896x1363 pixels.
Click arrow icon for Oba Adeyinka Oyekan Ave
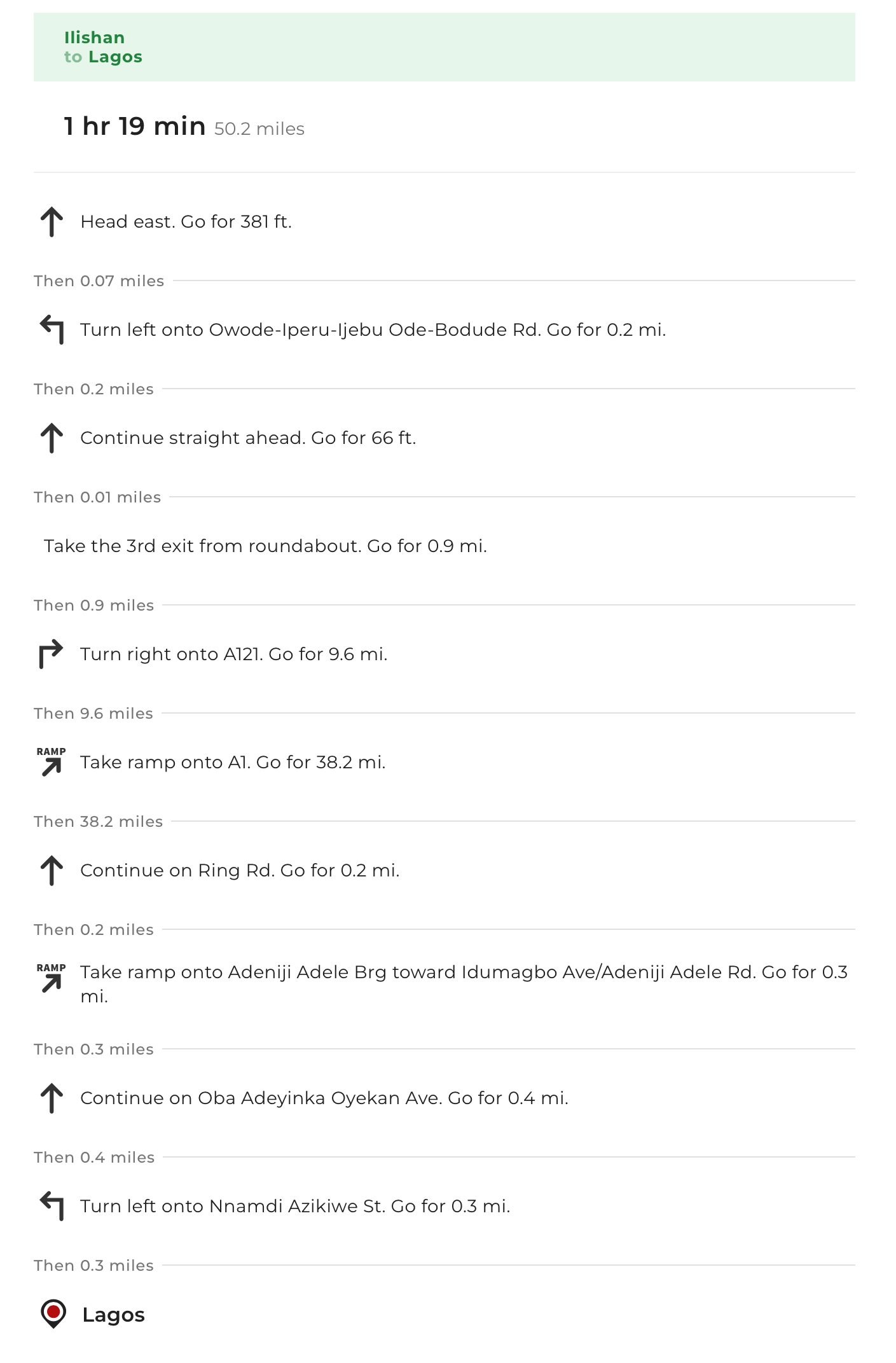point(52,1098)
